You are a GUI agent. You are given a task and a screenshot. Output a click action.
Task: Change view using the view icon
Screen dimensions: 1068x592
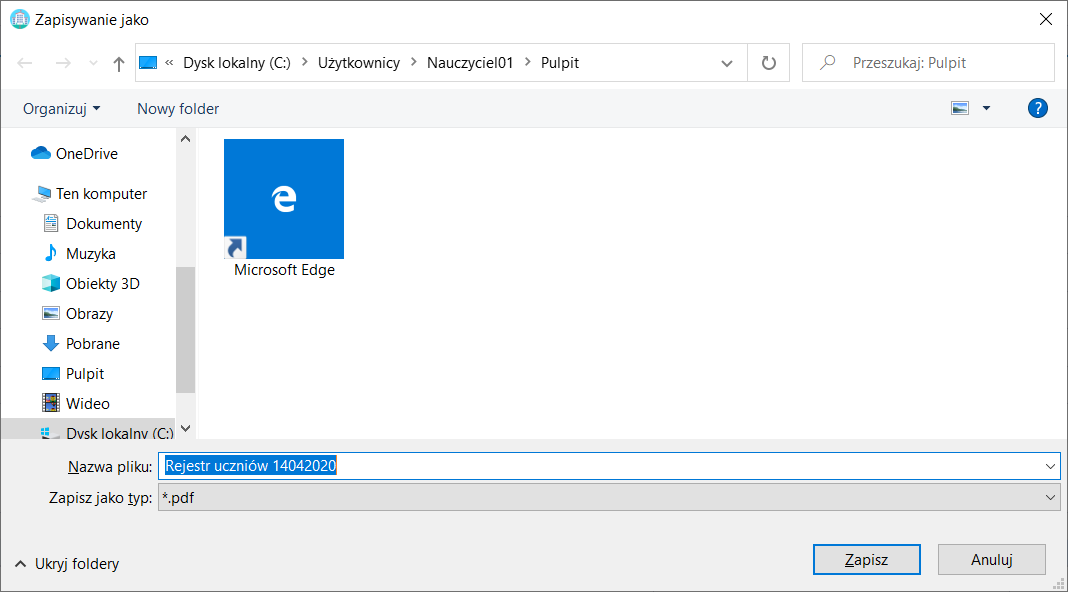960,108
